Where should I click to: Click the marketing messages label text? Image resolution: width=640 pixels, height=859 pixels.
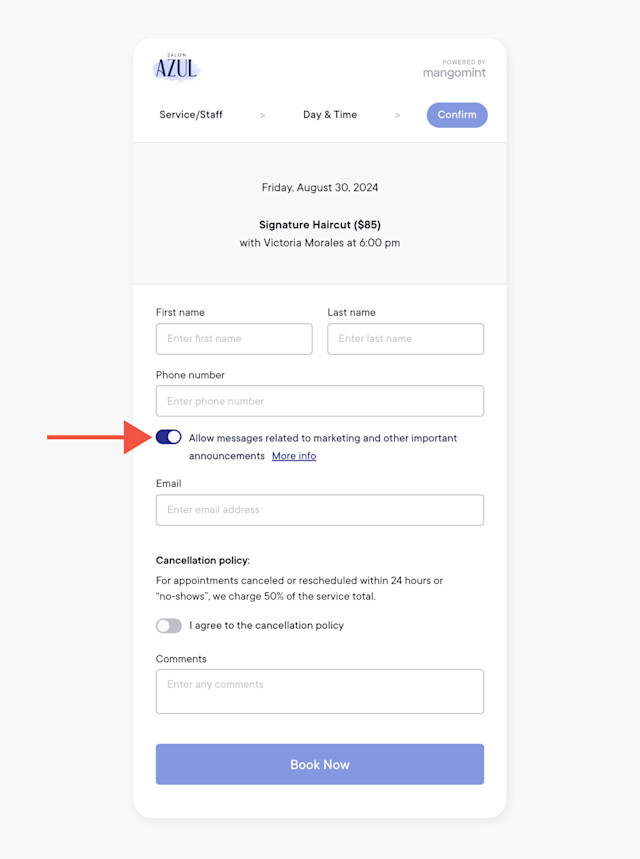coord(323,446)
